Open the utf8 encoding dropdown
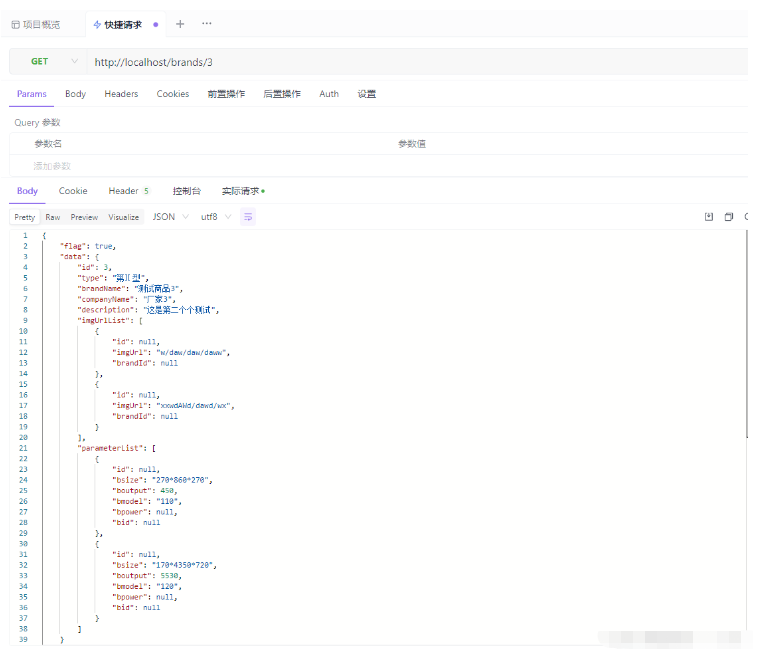This screenshot has height=649, width=758. pyautogui.click(x=216, y=217)
